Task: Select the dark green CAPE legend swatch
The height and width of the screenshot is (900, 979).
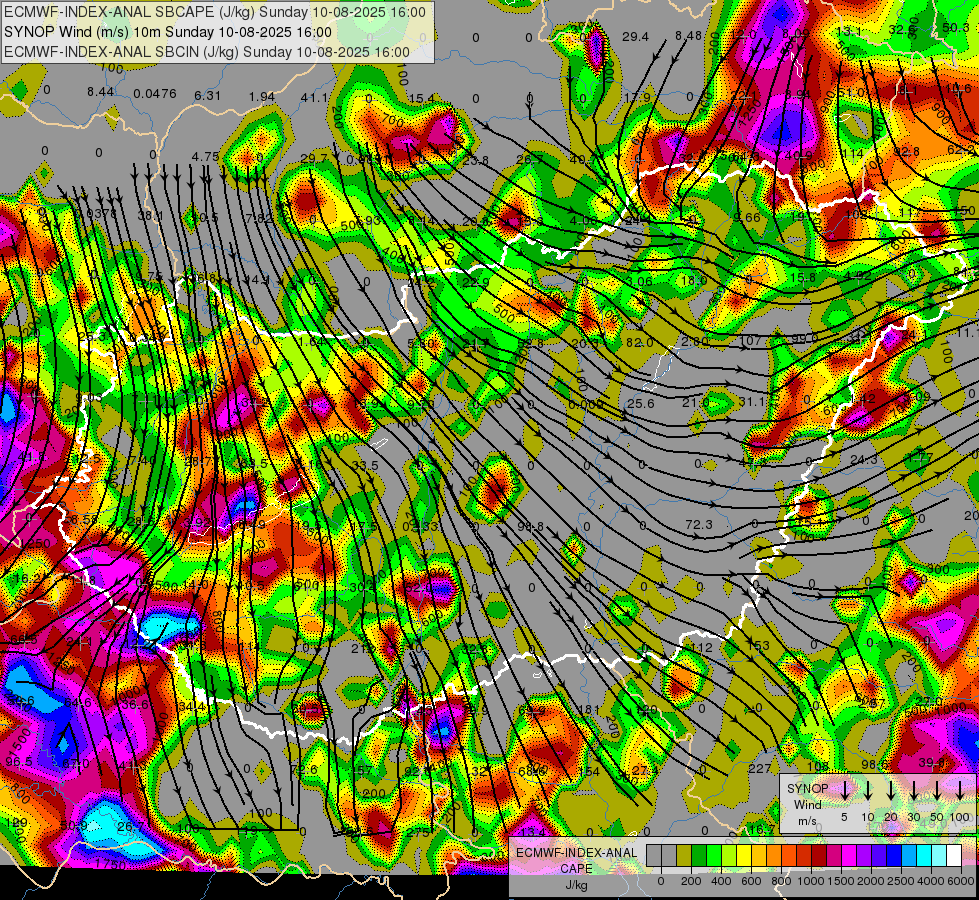Action: click(699, 855)
